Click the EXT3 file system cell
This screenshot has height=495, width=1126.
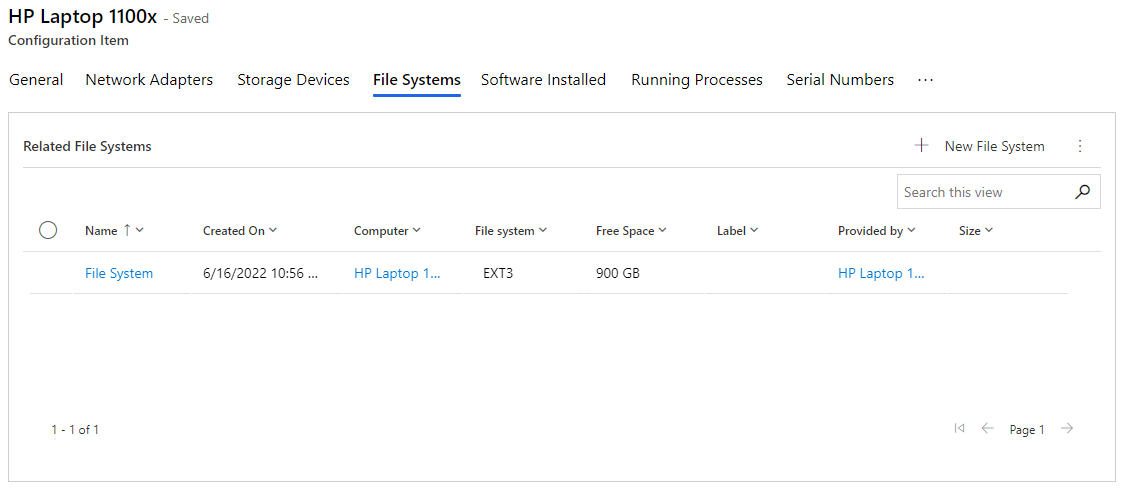498,273
